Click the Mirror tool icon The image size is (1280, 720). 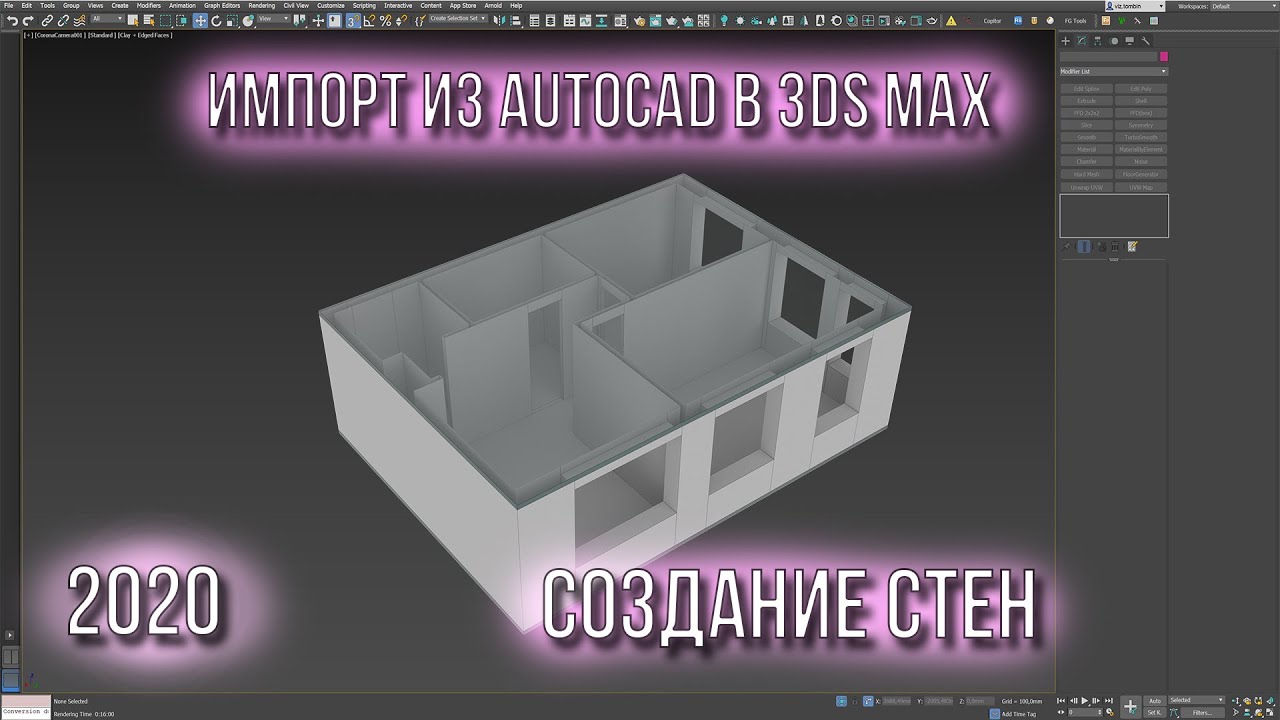[x=498, y=20]
